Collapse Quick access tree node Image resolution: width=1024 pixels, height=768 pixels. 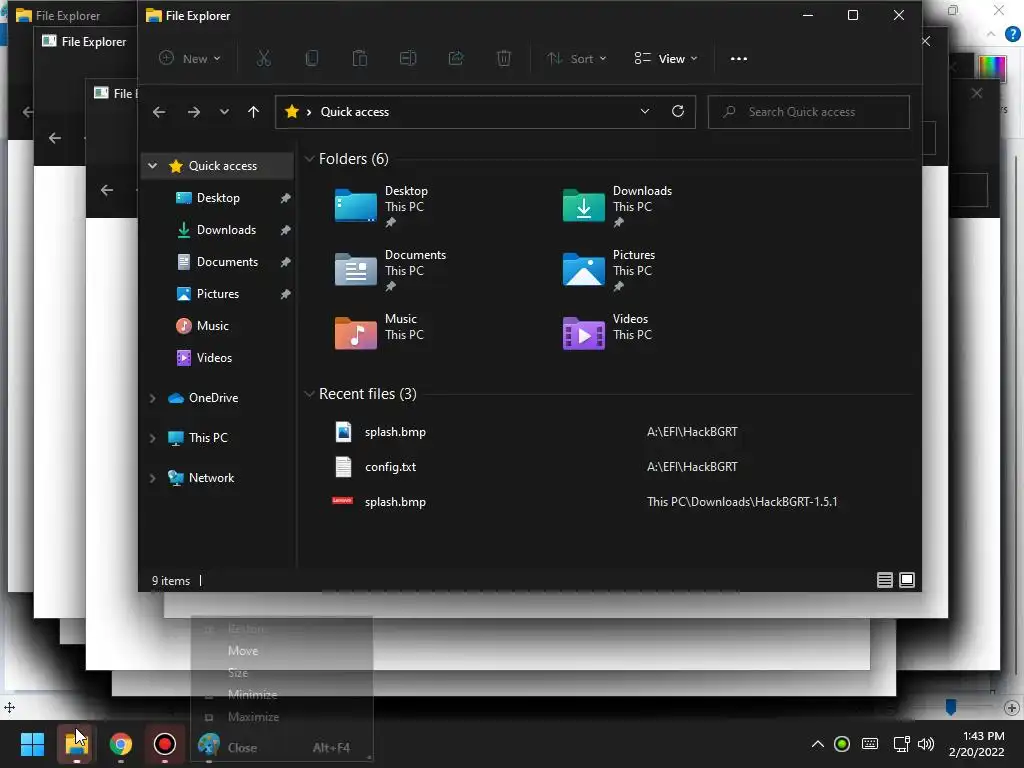[153, 166]
